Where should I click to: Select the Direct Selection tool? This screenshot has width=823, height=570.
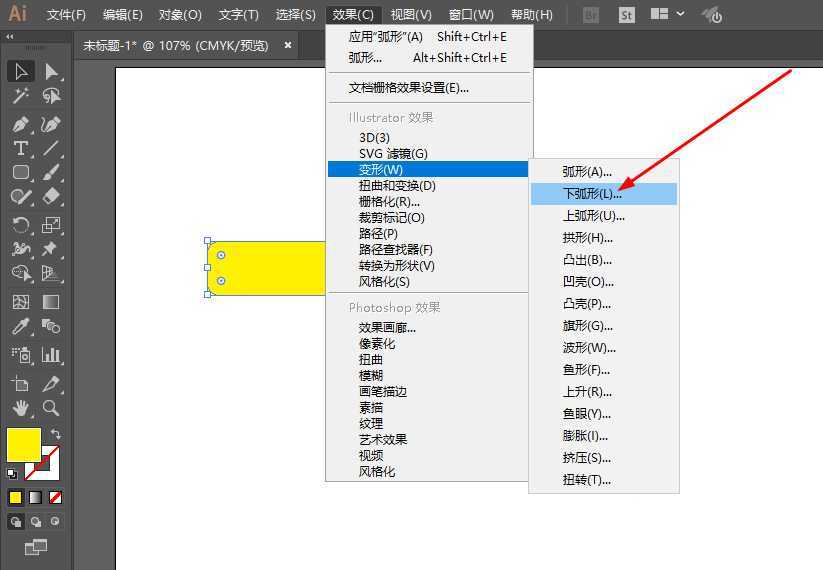51,71
